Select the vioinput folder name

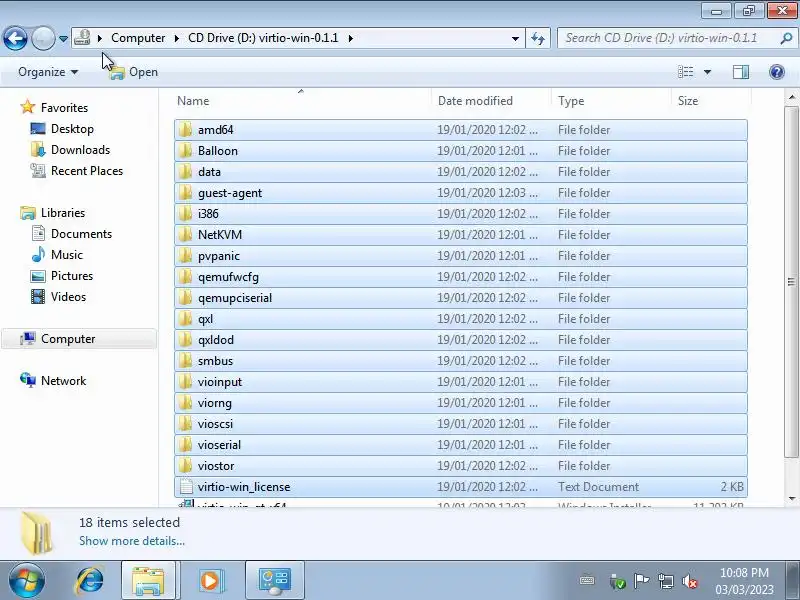220,382
